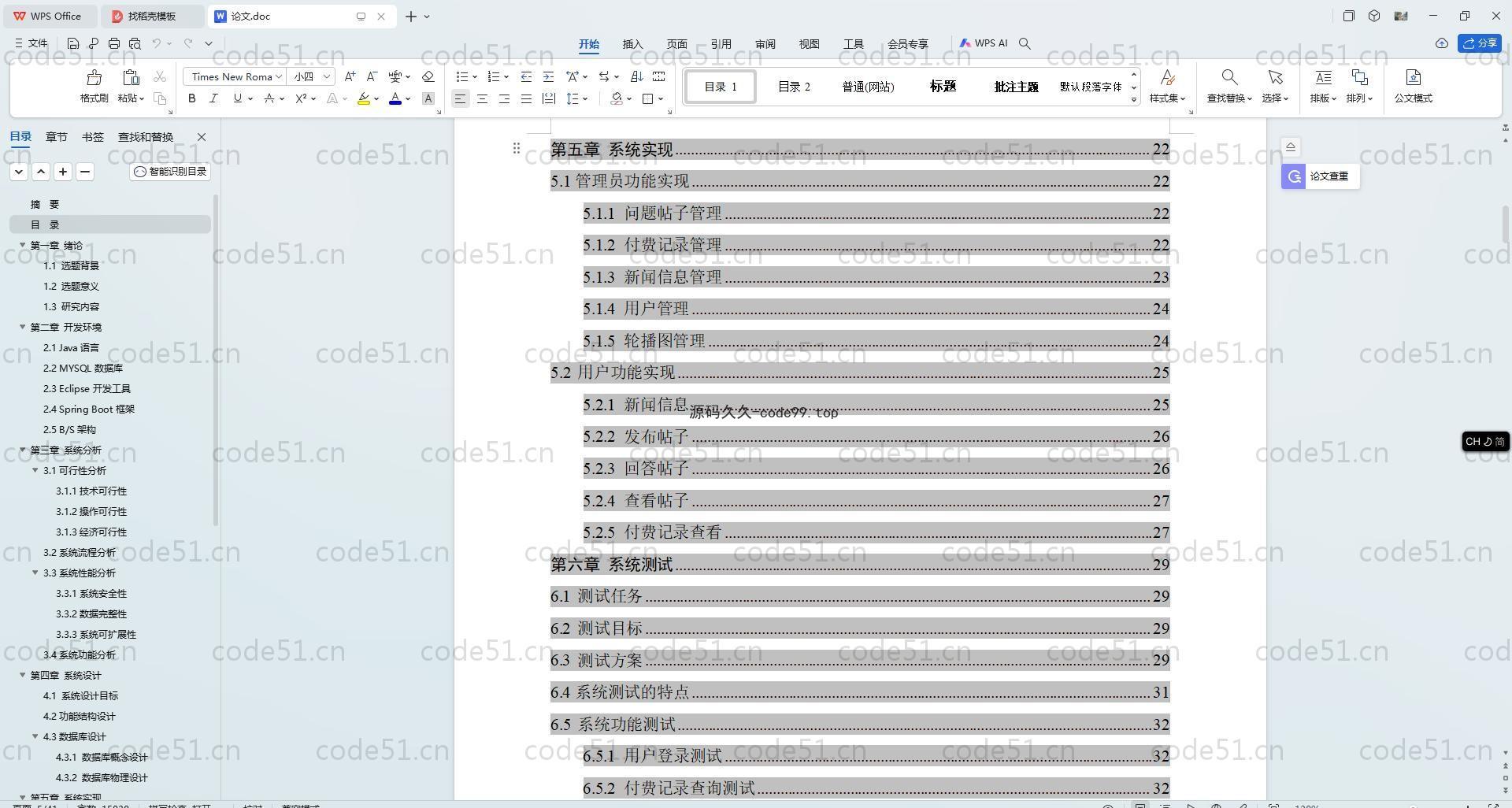Switch to the Page (页面) ribbon tab
The width and height of the screenshot is (1512, 808).
click(x=676, y=44)
